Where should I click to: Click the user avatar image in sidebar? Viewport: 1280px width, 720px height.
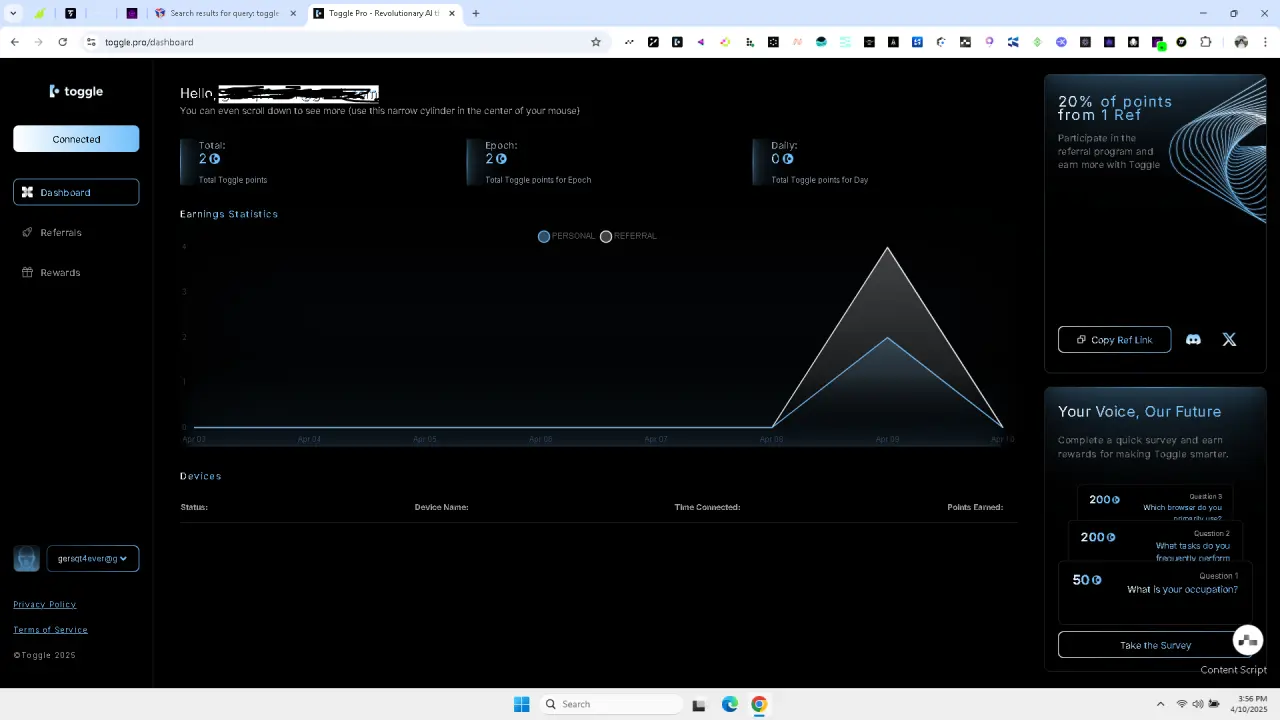[x=27, y=559]
